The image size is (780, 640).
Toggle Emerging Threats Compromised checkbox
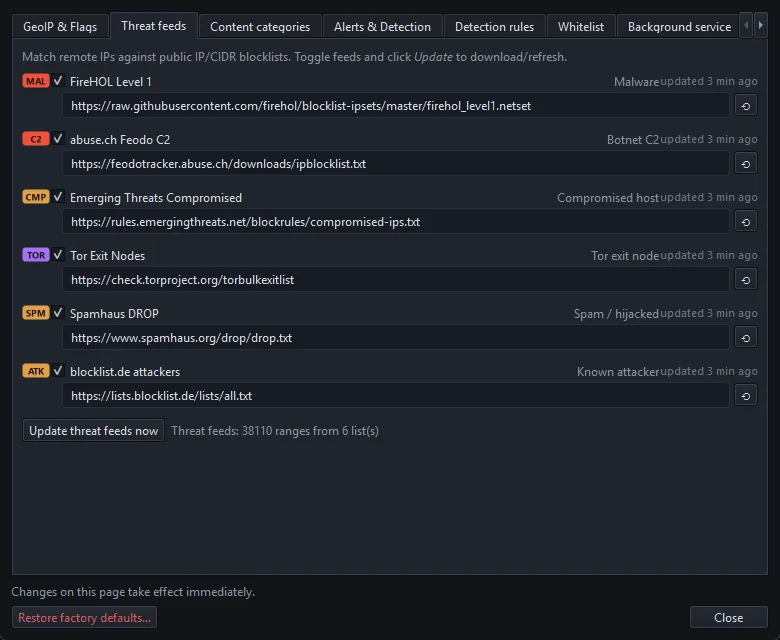58,196
